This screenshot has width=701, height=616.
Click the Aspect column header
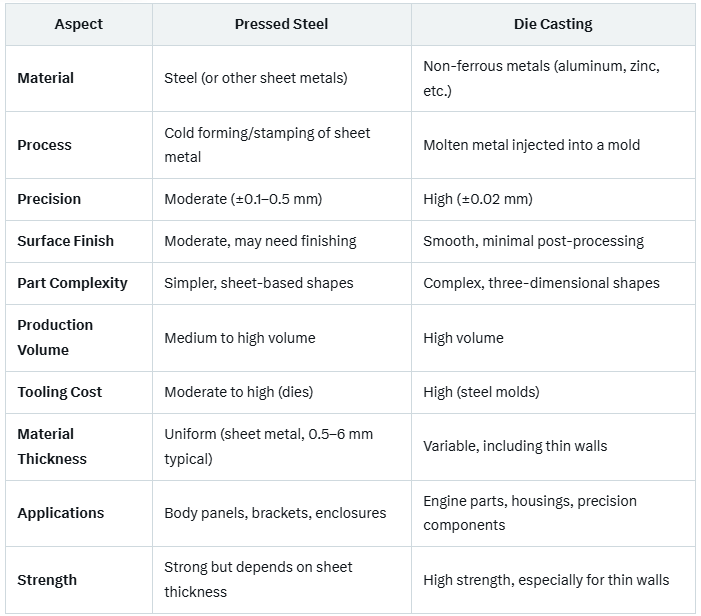point(78,24)
